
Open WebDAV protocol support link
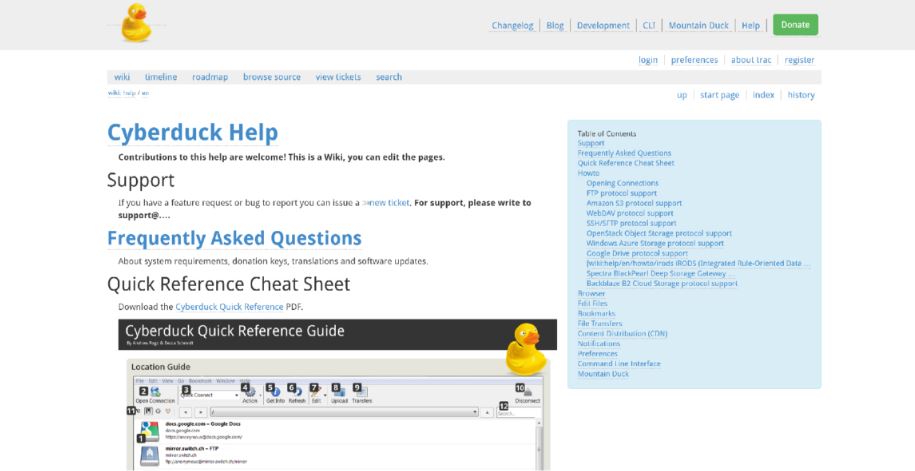[x=630, y=213]
